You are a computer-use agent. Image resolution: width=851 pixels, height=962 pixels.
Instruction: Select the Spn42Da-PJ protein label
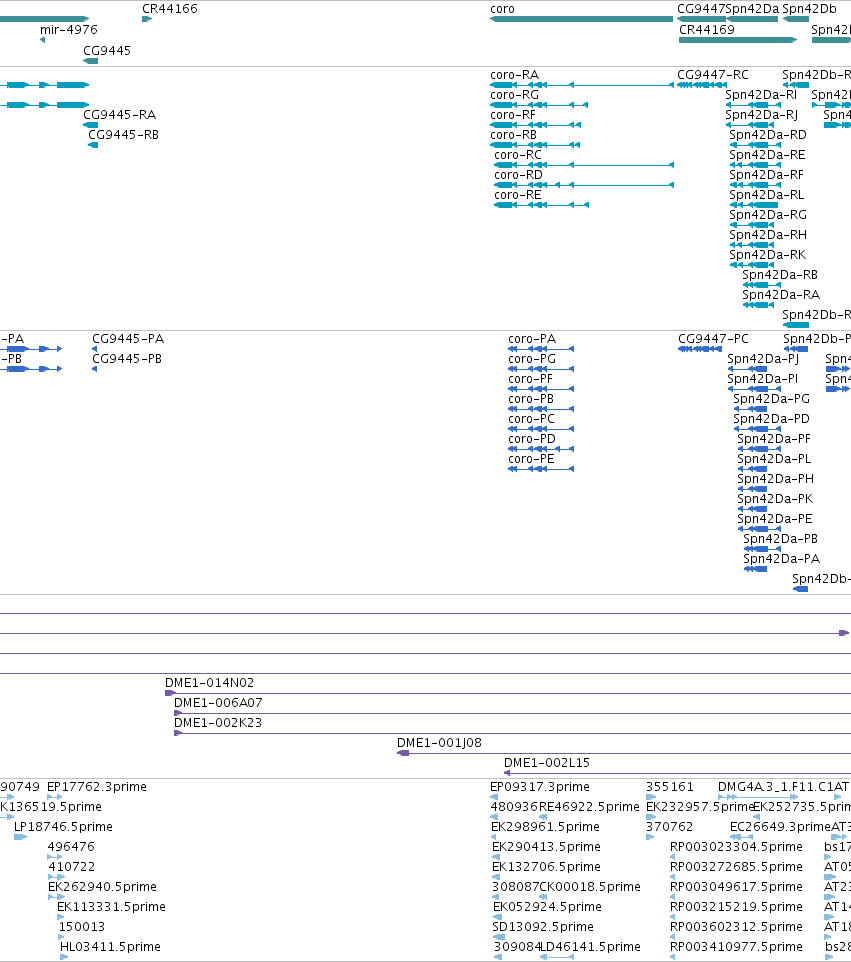(763, 358)
